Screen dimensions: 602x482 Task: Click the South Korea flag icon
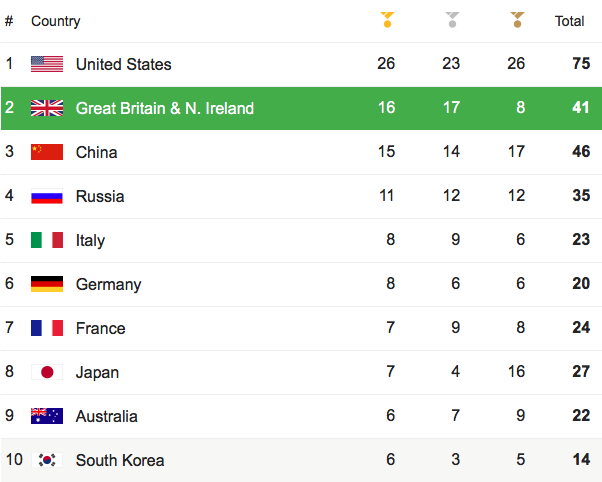coord(47,460)
